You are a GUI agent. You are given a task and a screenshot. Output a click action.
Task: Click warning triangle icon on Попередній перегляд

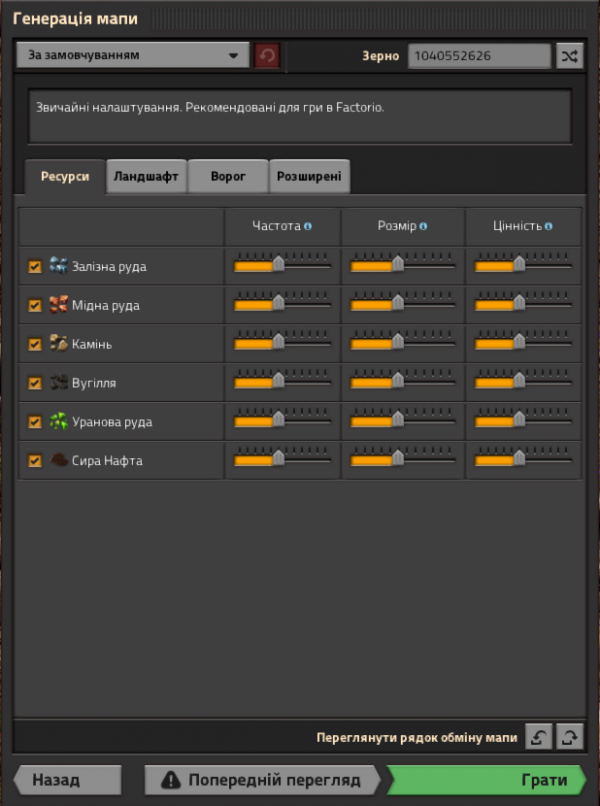171,780
